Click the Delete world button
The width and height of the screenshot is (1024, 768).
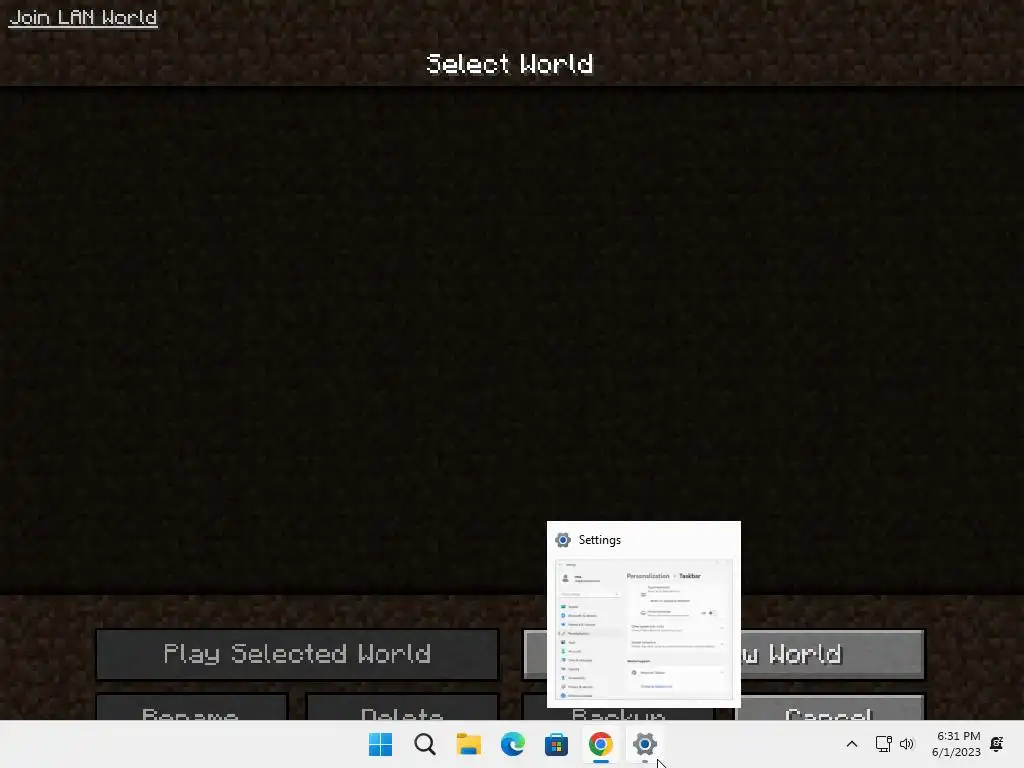[402, 708]
